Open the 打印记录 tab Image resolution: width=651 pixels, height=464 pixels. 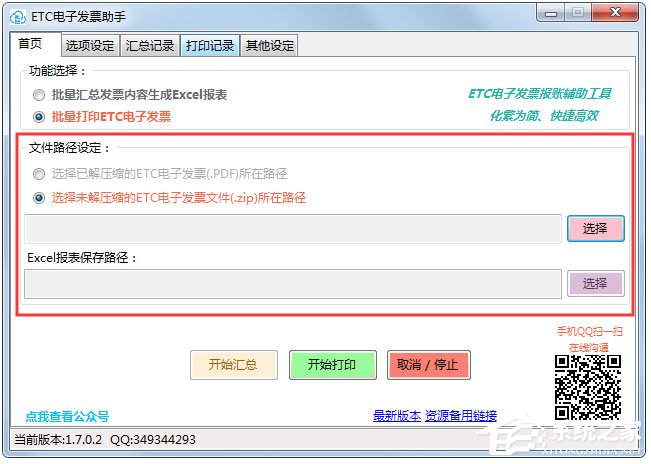(210, 45)
